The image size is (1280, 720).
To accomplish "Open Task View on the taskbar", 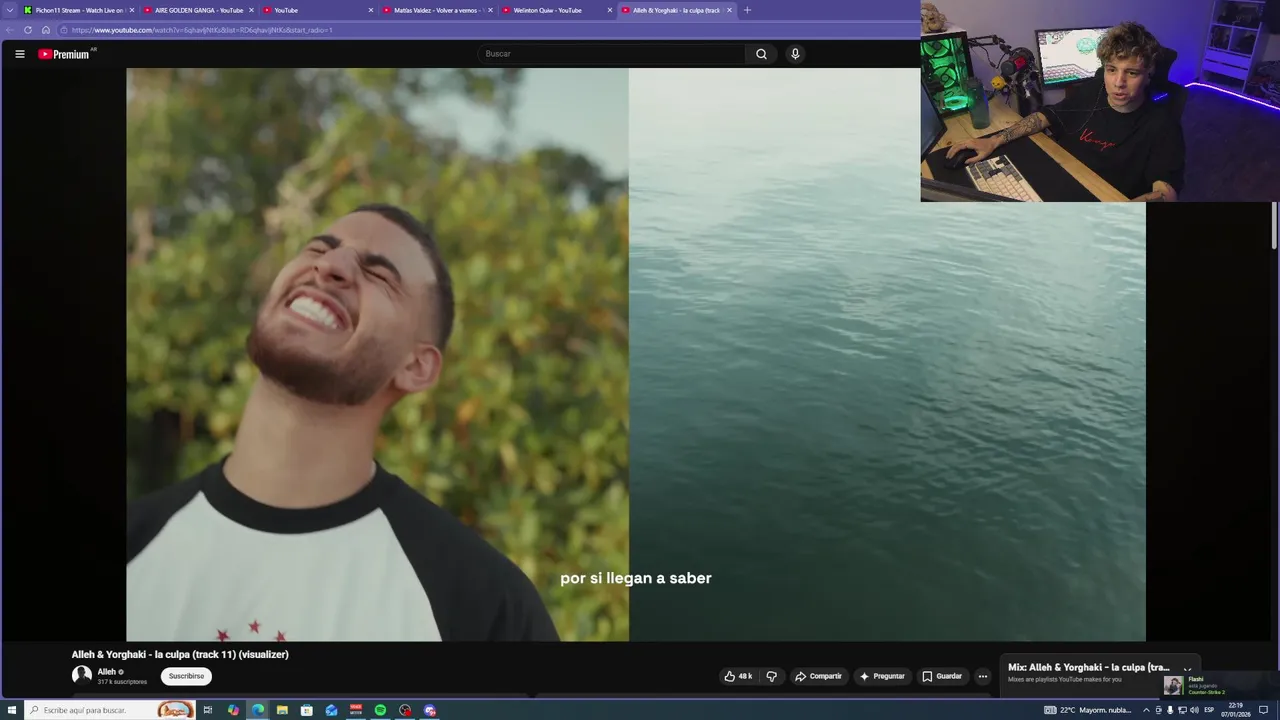I will [x=208, y=710].
